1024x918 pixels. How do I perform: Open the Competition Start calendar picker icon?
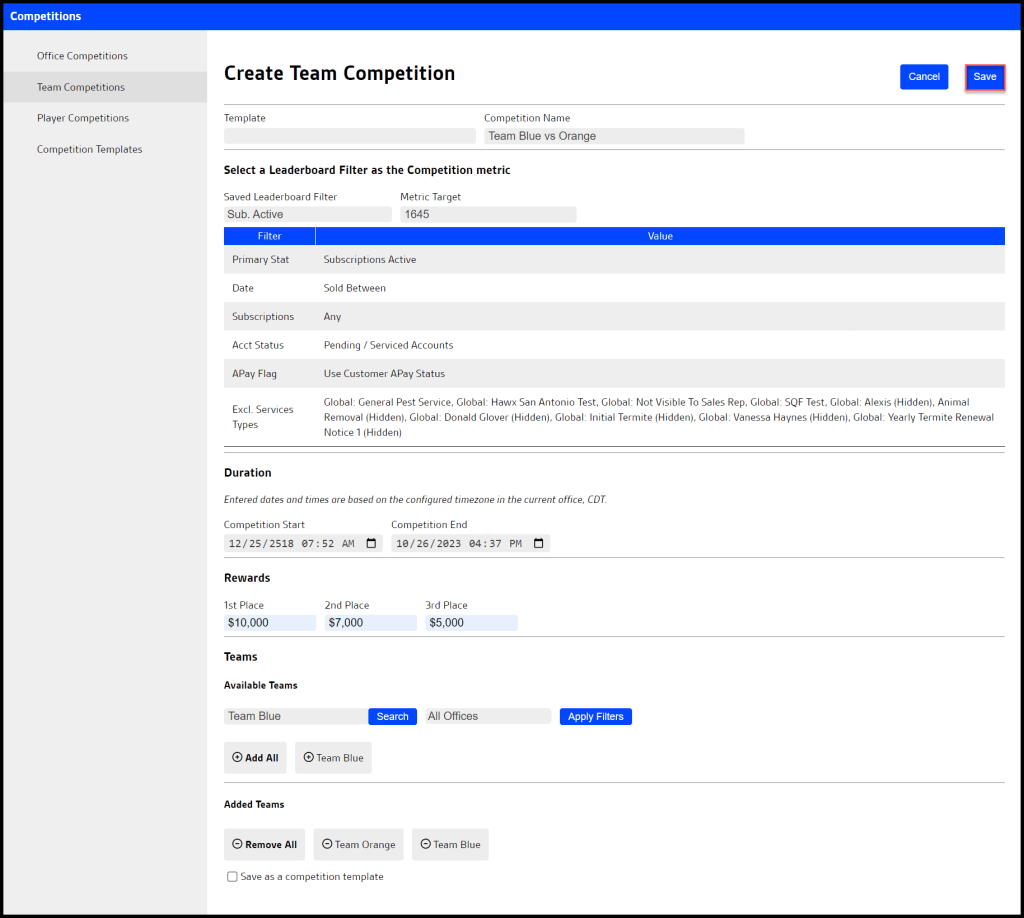coord(371,544)
